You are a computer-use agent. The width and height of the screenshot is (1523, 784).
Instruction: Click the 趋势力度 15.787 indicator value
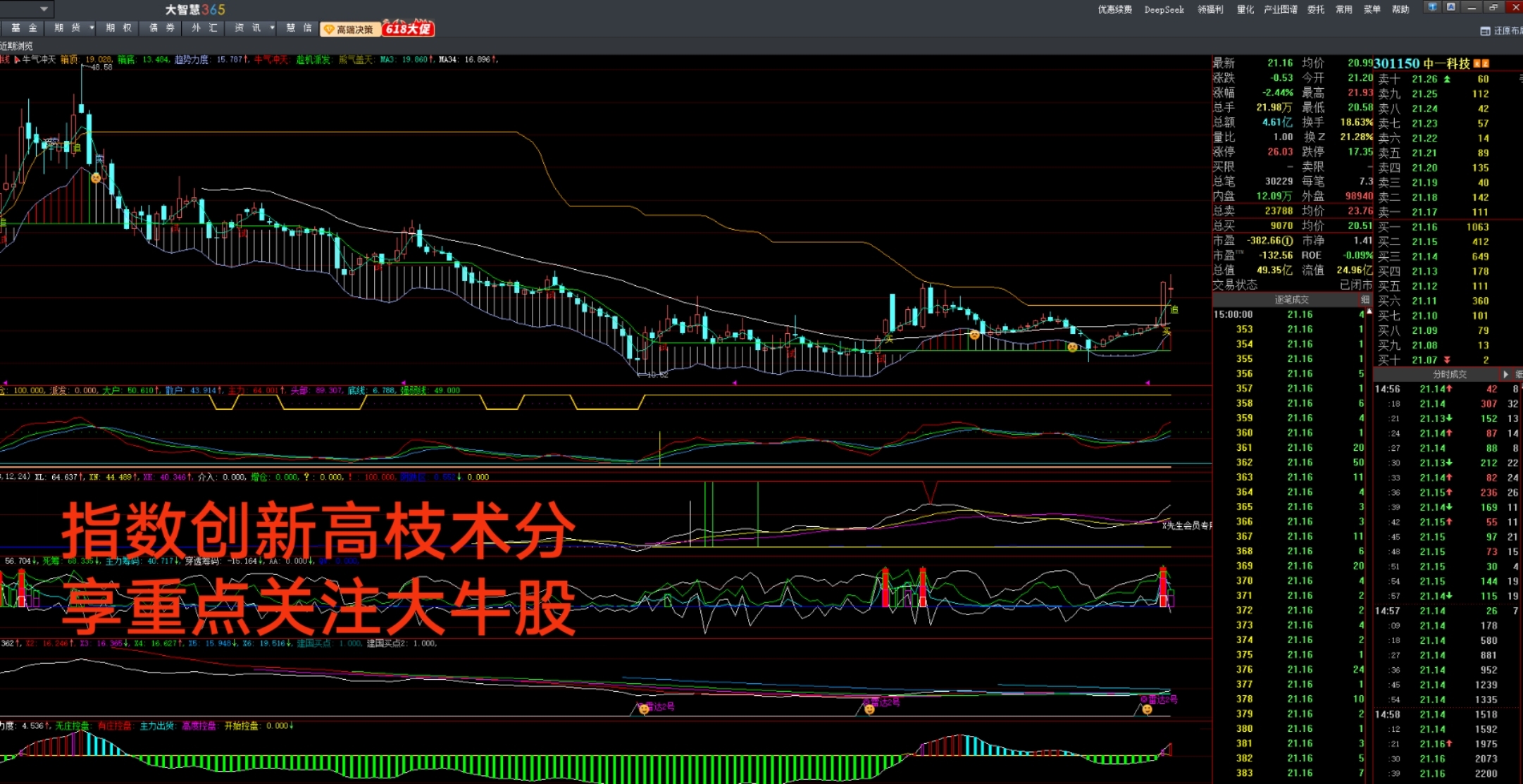(211, 60)
